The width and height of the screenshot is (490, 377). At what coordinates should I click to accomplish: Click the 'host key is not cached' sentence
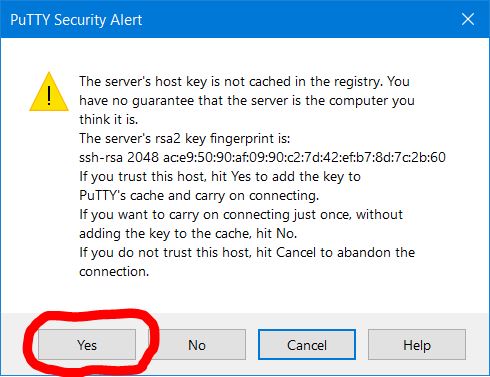point(244,82)
